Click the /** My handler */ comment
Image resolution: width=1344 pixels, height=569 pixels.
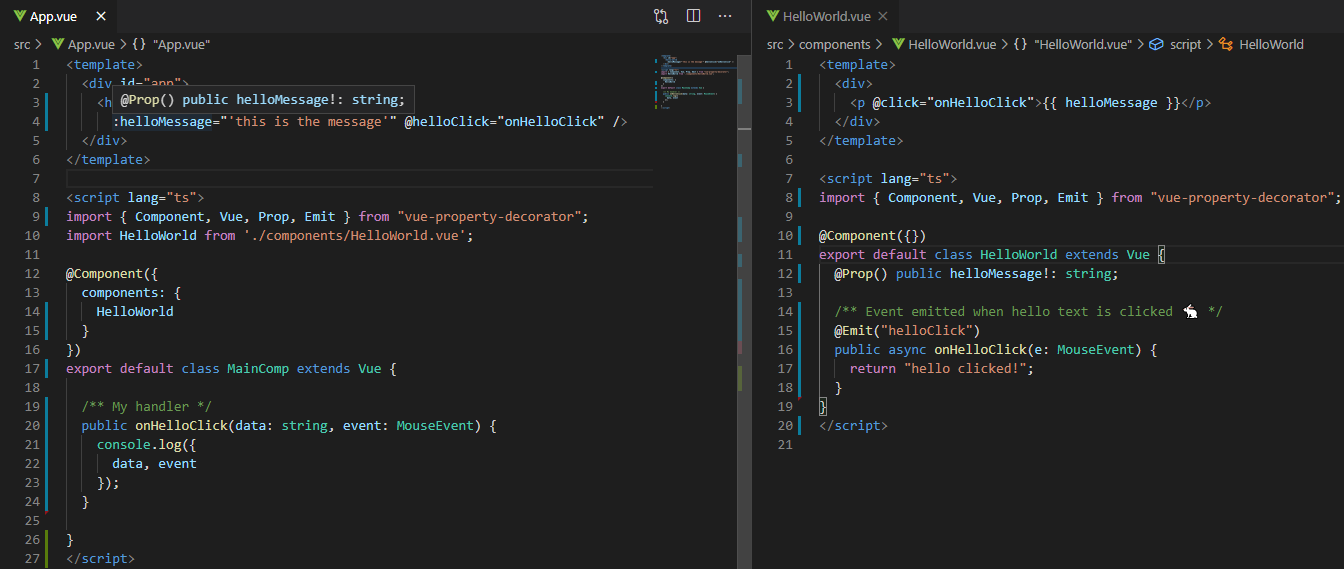(147, 406)
